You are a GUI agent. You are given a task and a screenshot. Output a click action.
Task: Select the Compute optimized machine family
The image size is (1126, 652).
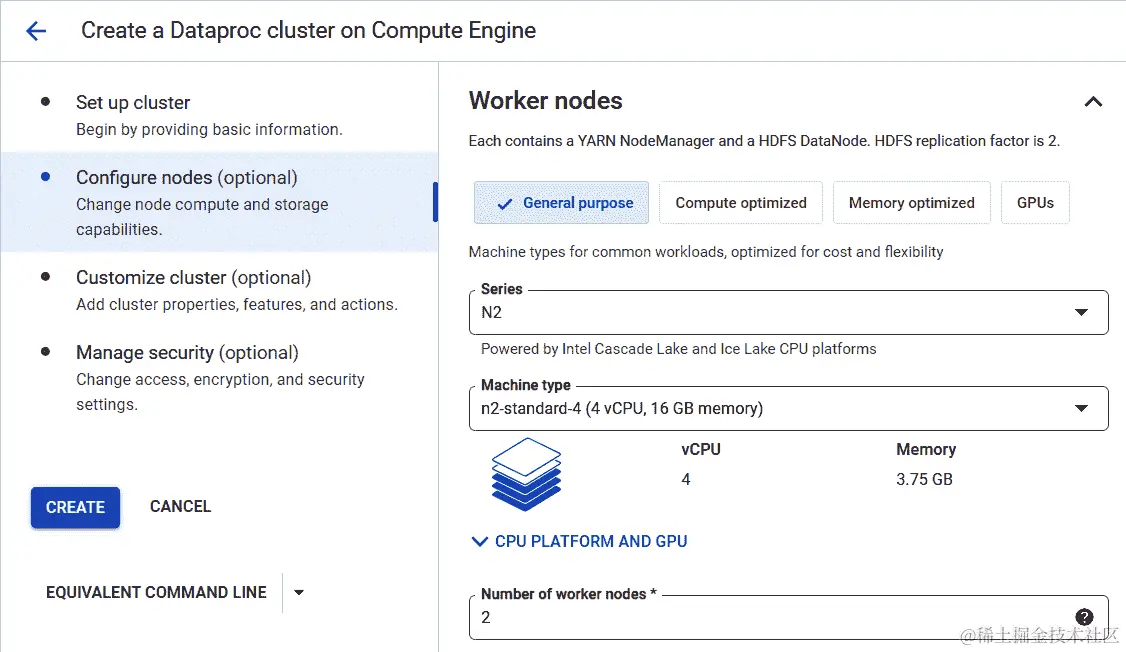coord(740,202)
